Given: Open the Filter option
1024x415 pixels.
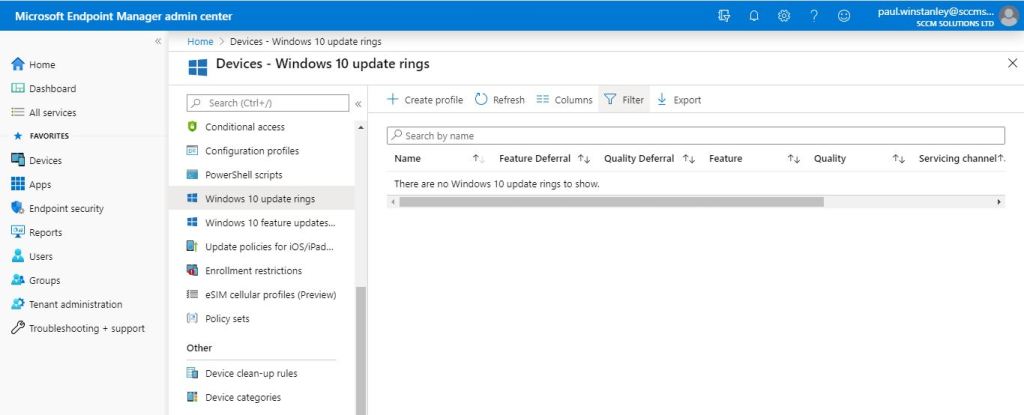Looking at the screenshot, I should pyautogui.click(x=624, y=99).
